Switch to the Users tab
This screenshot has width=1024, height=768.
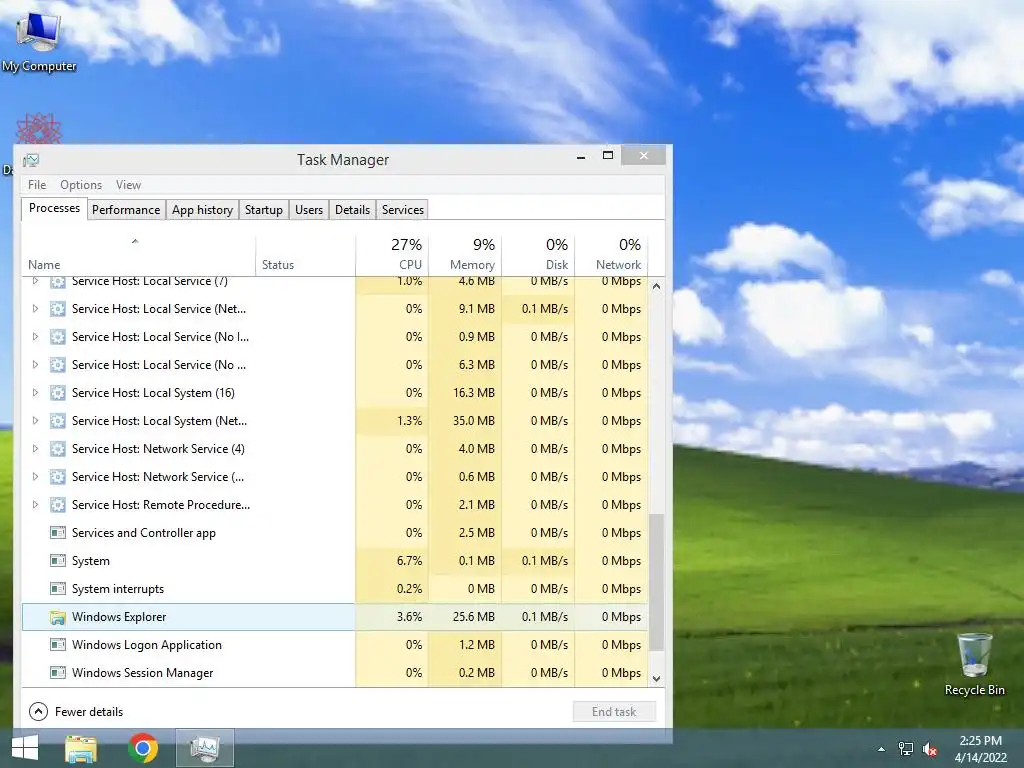(x=309, y=210)
